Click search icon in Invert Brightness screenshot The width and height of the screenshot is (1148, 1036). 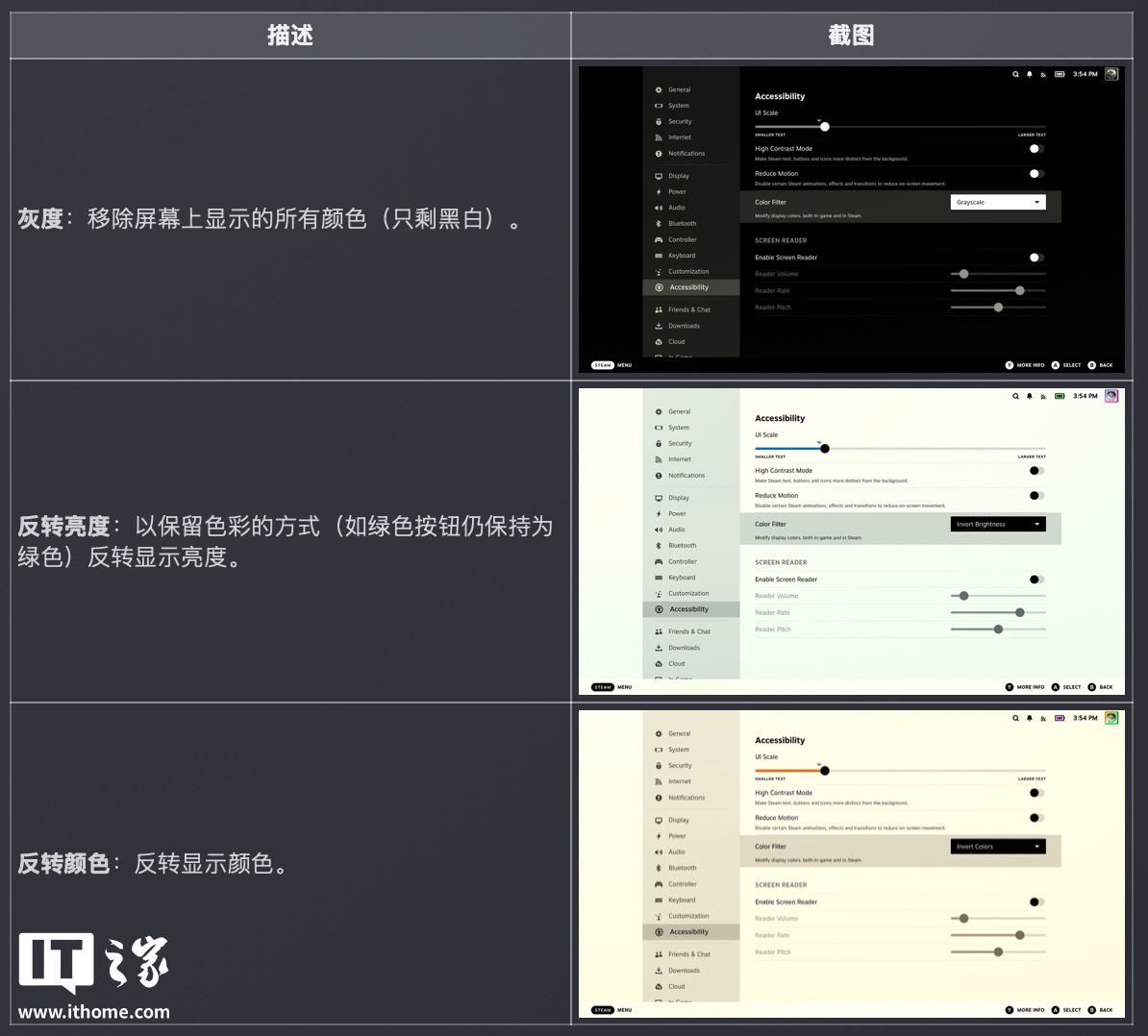click(x=1015, y=396)
